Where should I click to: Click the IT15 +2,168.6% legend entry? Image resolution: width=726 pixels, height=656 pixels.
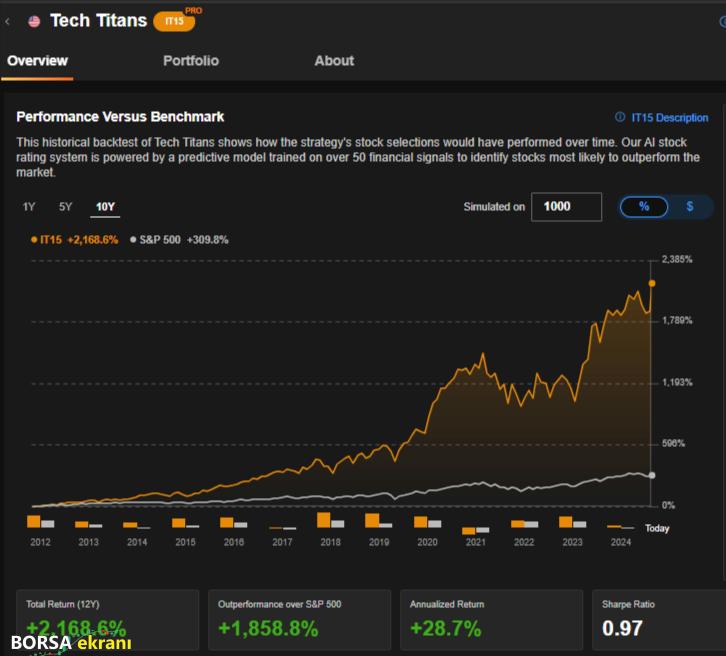[x=74, y=240]
